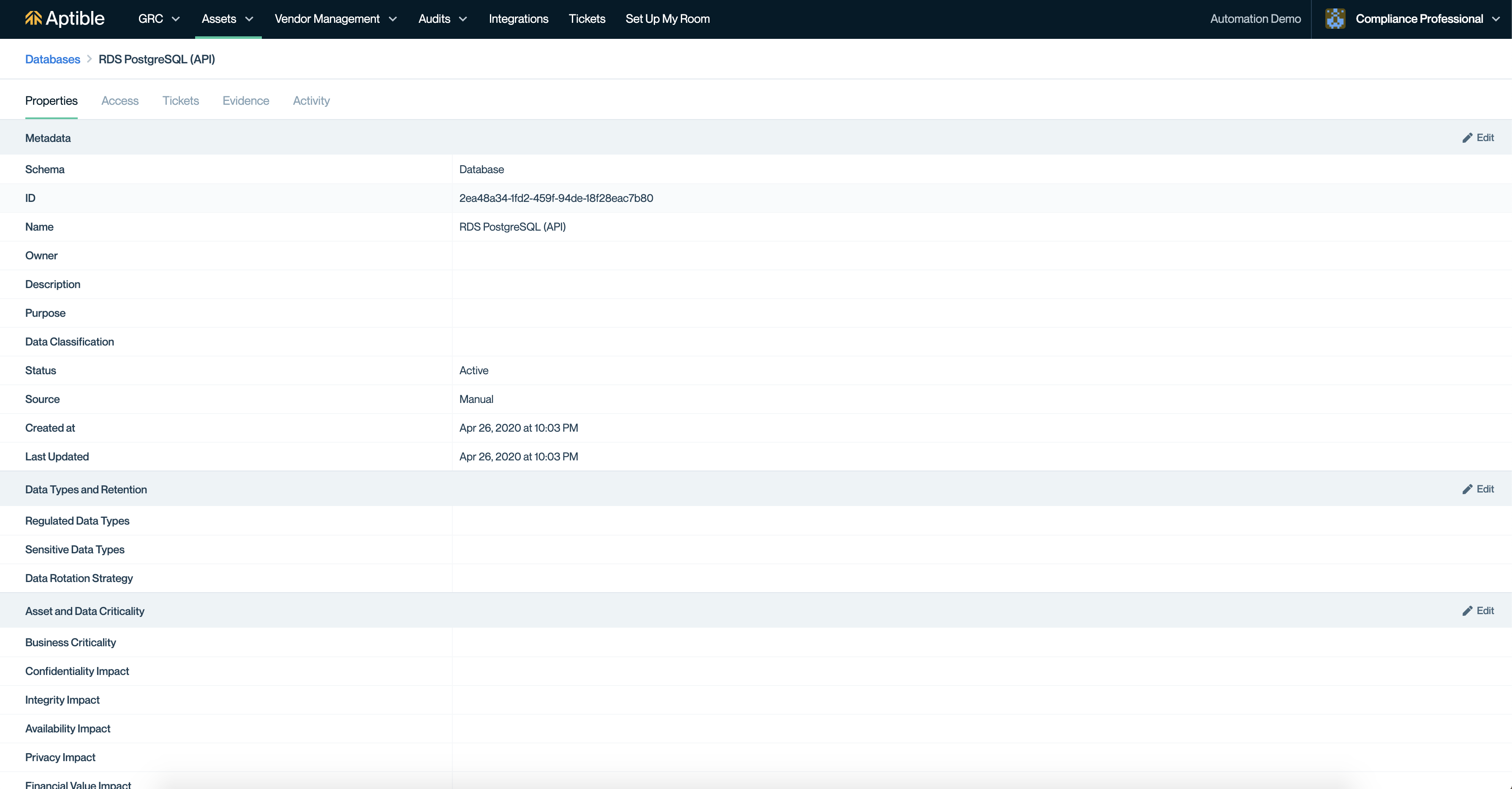The height and width of the screenshot is (789, 1512).
Task: Click the asset ID value text
Action: 556,199
